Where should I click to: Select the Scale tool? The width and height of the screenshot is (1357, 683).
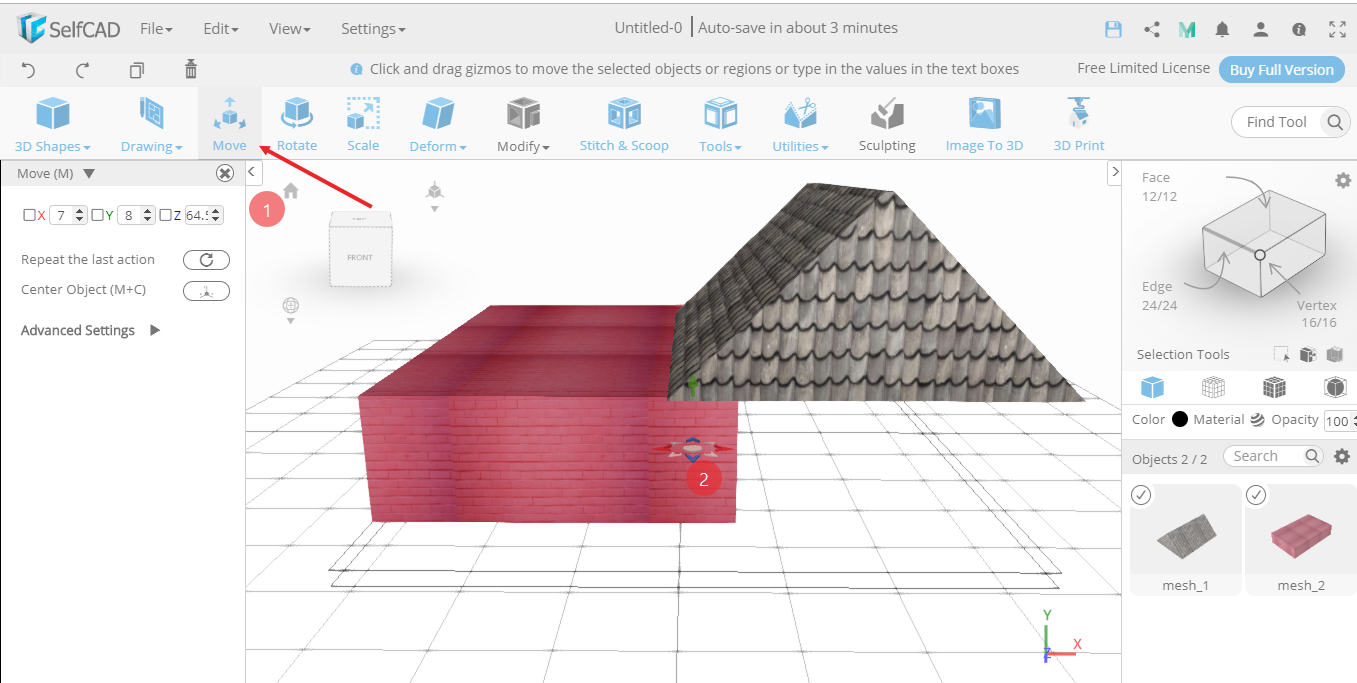(362, 123)
